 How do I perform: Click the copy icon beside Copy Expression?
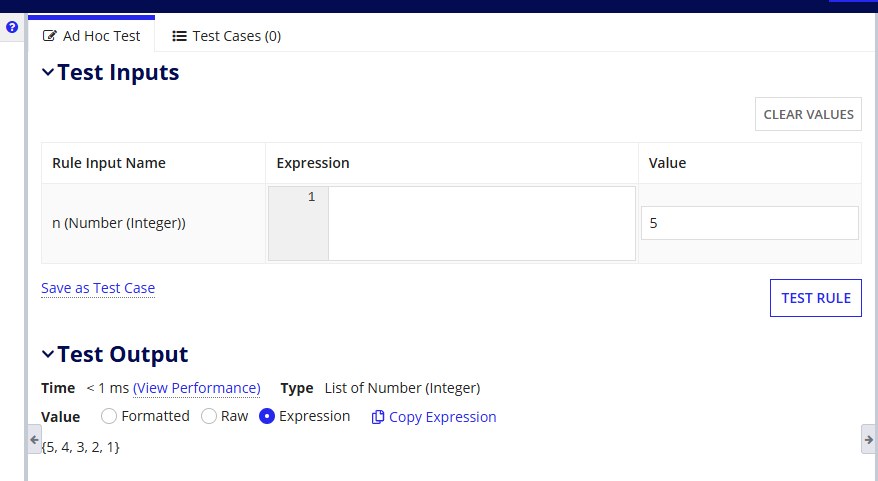[378, 417]
